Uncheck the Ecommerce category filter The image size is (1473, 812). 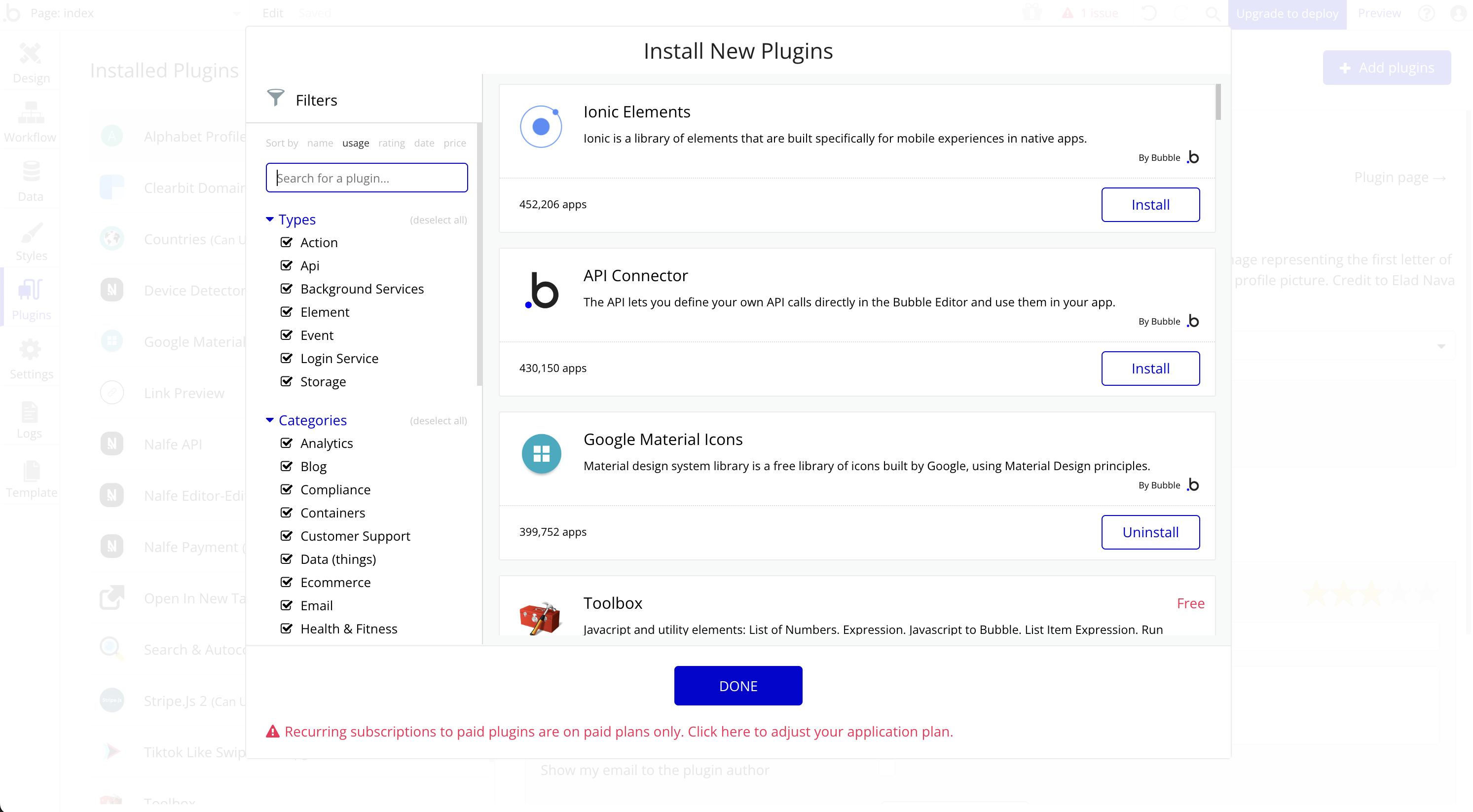[x=287, y=582]
